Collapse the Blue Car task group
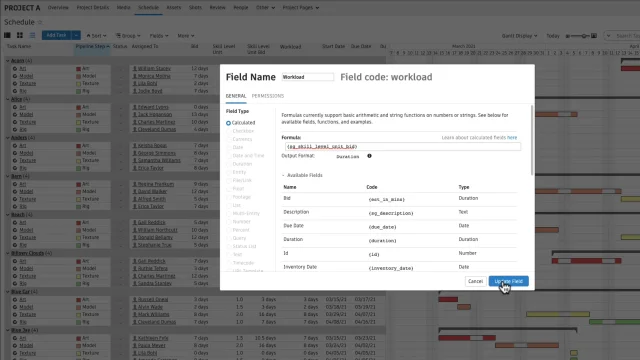This screenshot has height=360, width=640. click(7, 292)
